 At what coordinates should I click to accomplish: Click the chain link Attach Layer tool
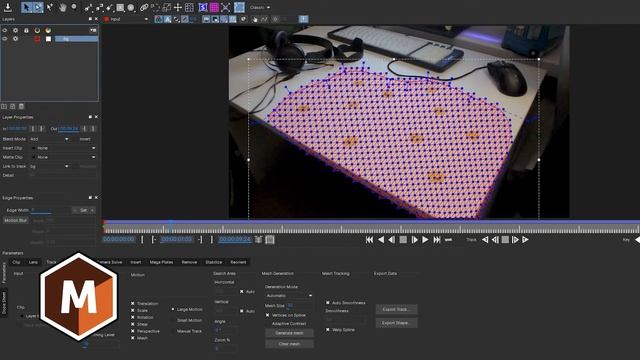144,7
